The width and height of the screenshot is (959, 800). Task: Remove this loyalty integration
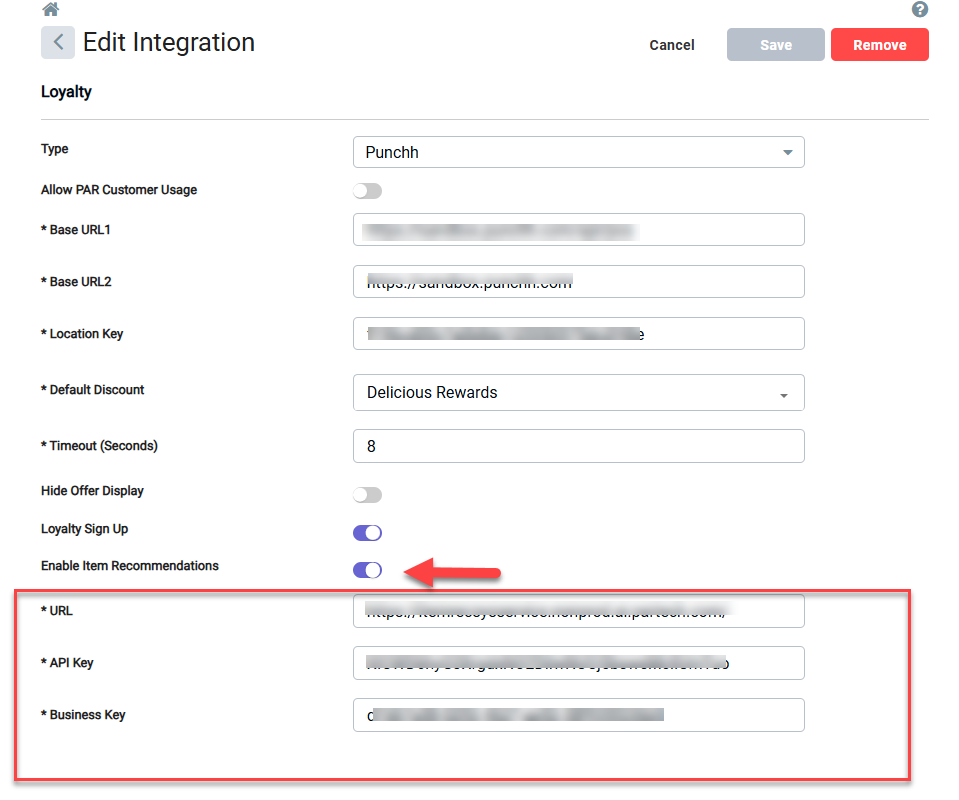[879, 45]
